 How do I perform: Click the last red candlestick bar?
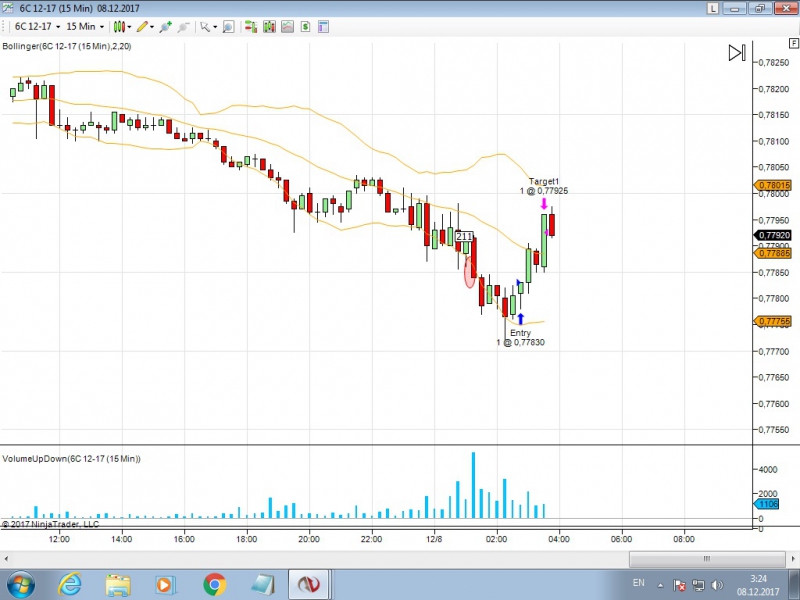(552, 224)
